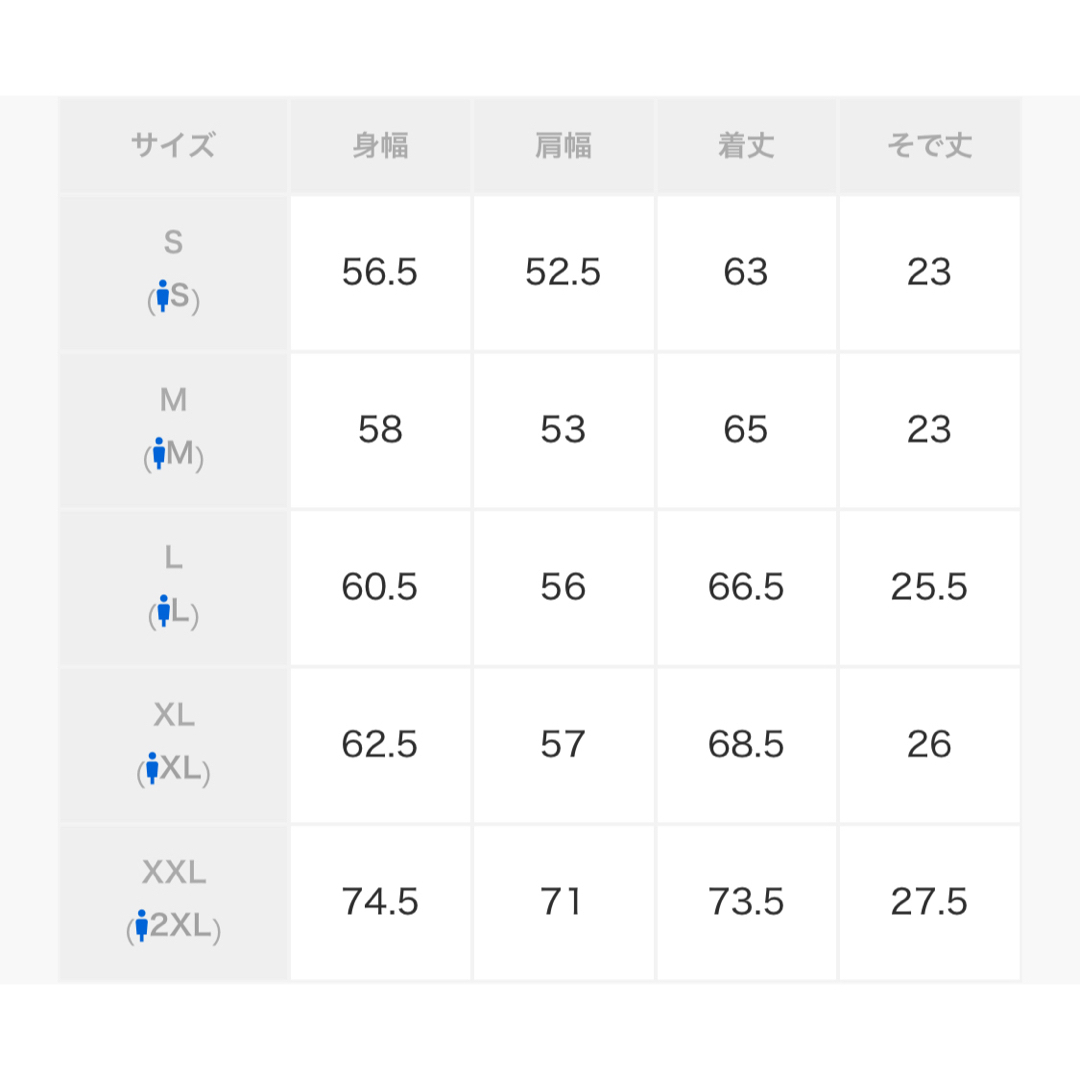Click the XXL size row label
Screen dimensions: 1080x1080
click(x=174, y=903)
